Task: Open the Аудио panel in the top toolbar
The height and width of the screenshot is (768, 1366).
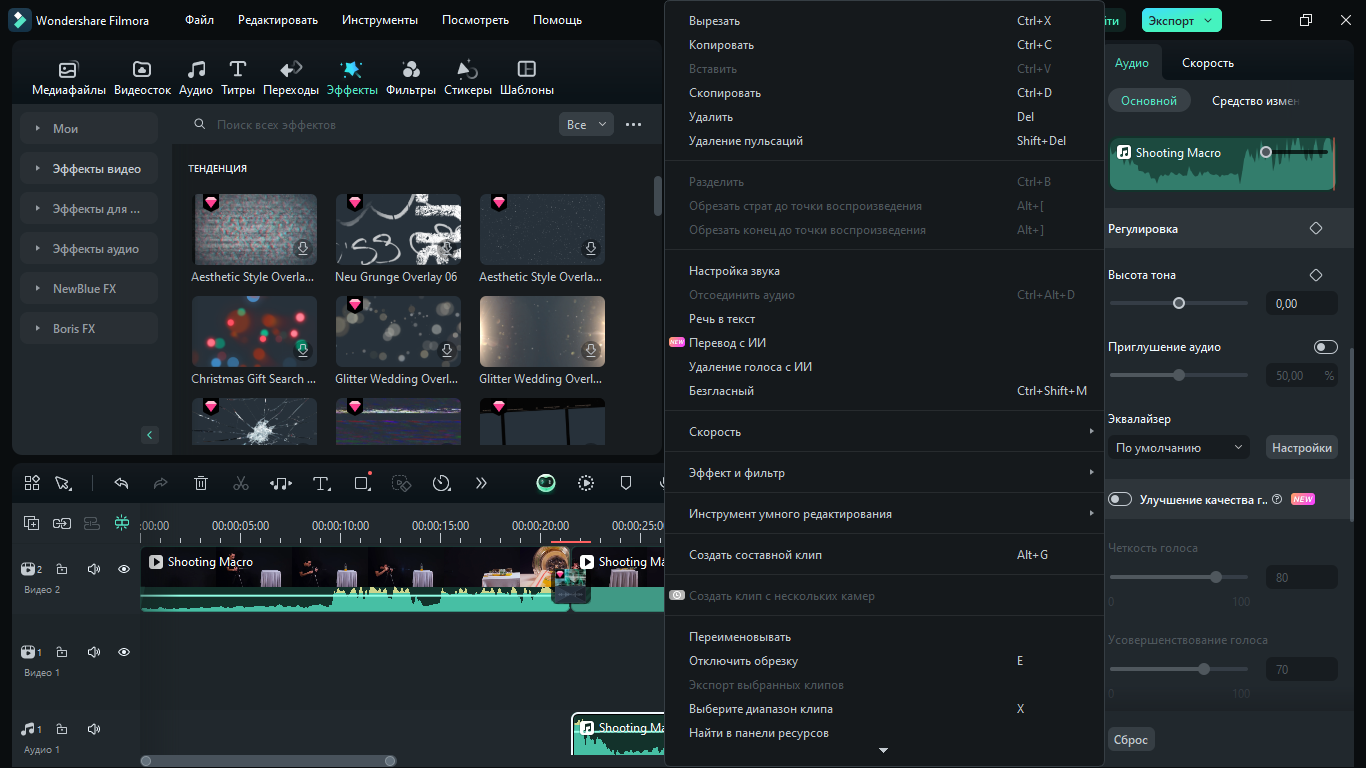Action: coord(196,78)
